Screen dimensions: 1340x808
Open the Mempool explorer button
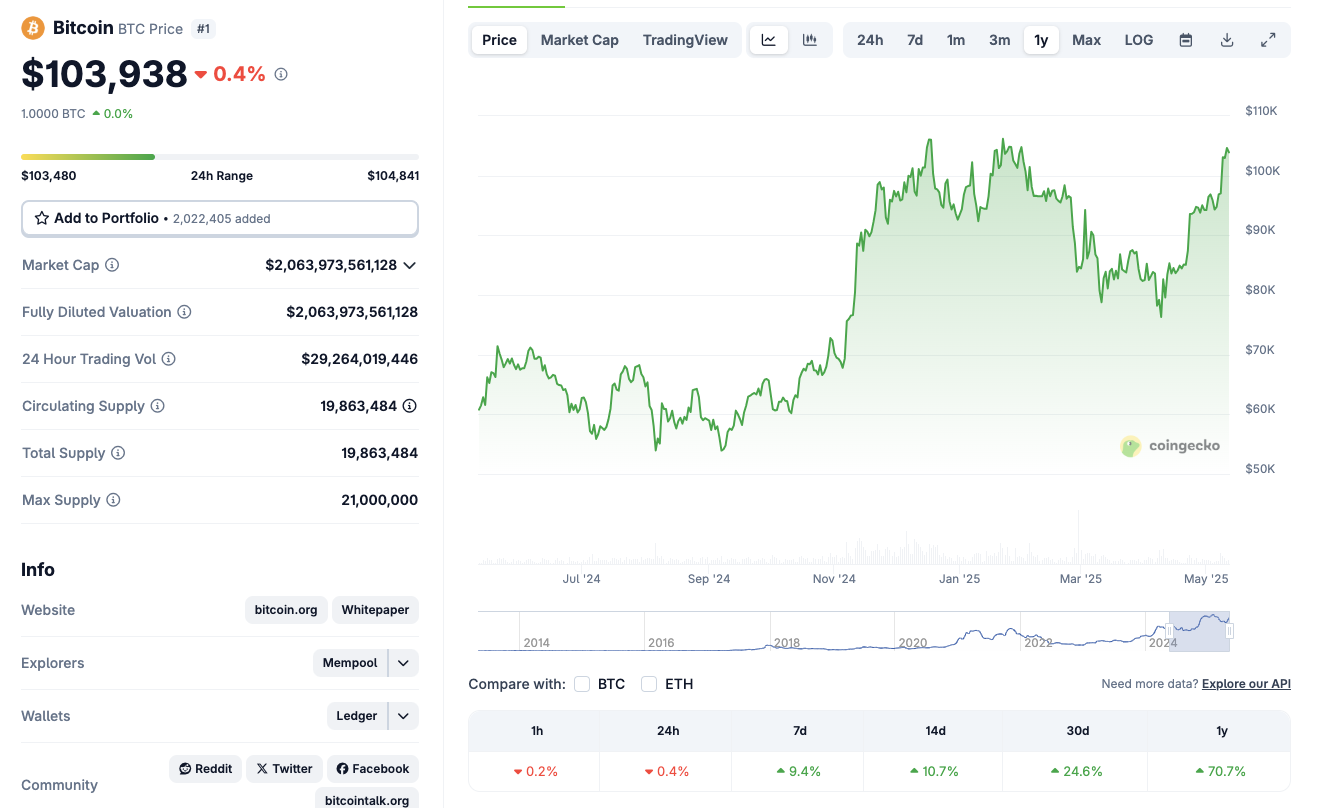coord(350,663)
